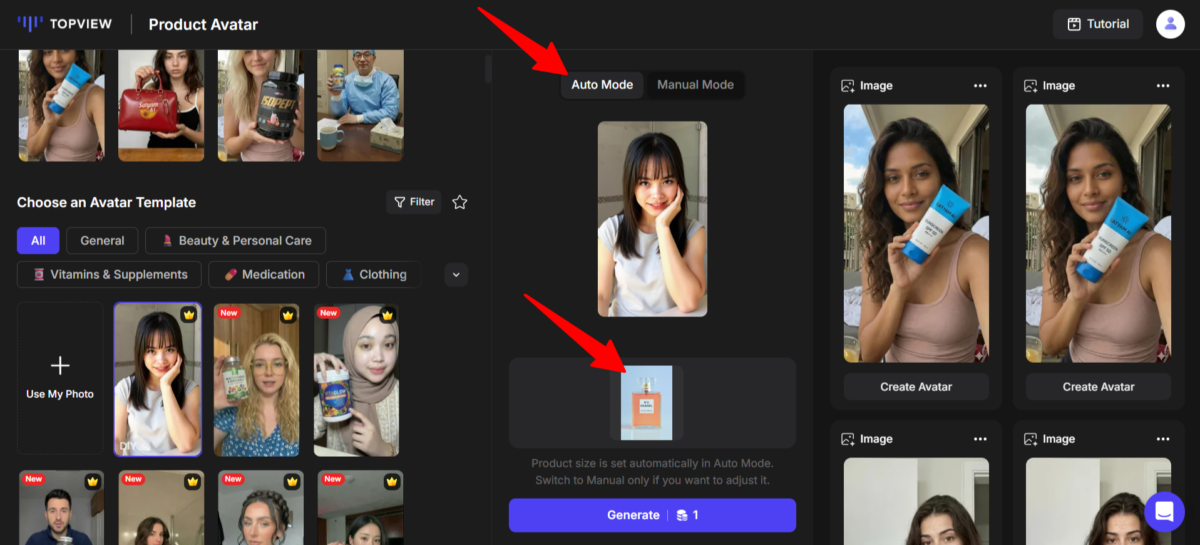
Task: Click the plus icon to use my photo
Action: point(60,365)
